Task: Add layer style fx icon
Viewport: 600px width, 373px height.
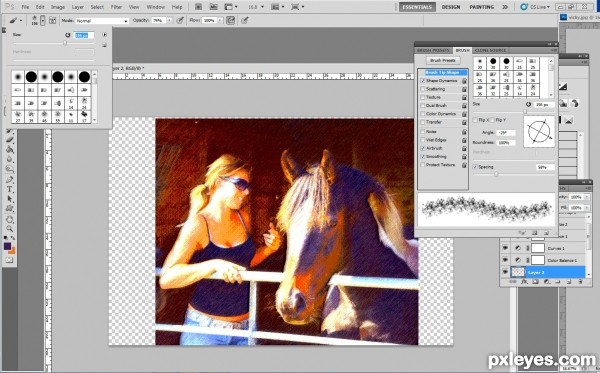Action: tap(524, 282)
